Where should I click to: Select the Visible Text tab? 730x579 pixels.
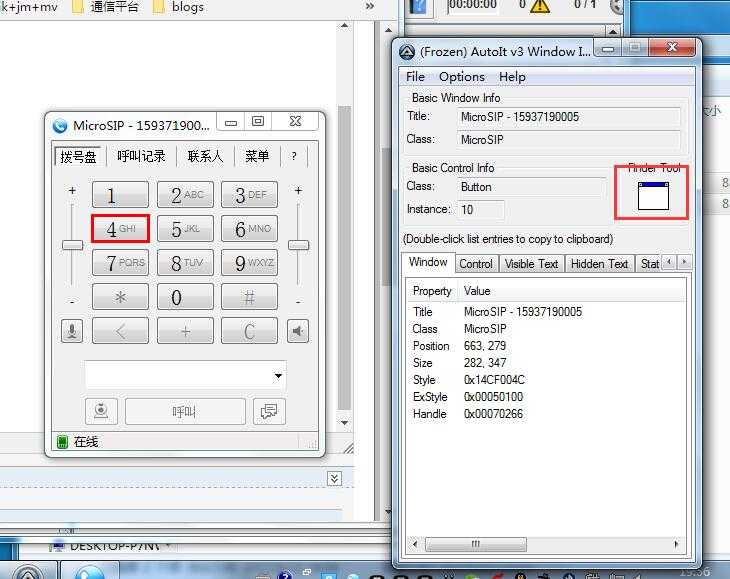pos(531,264)
